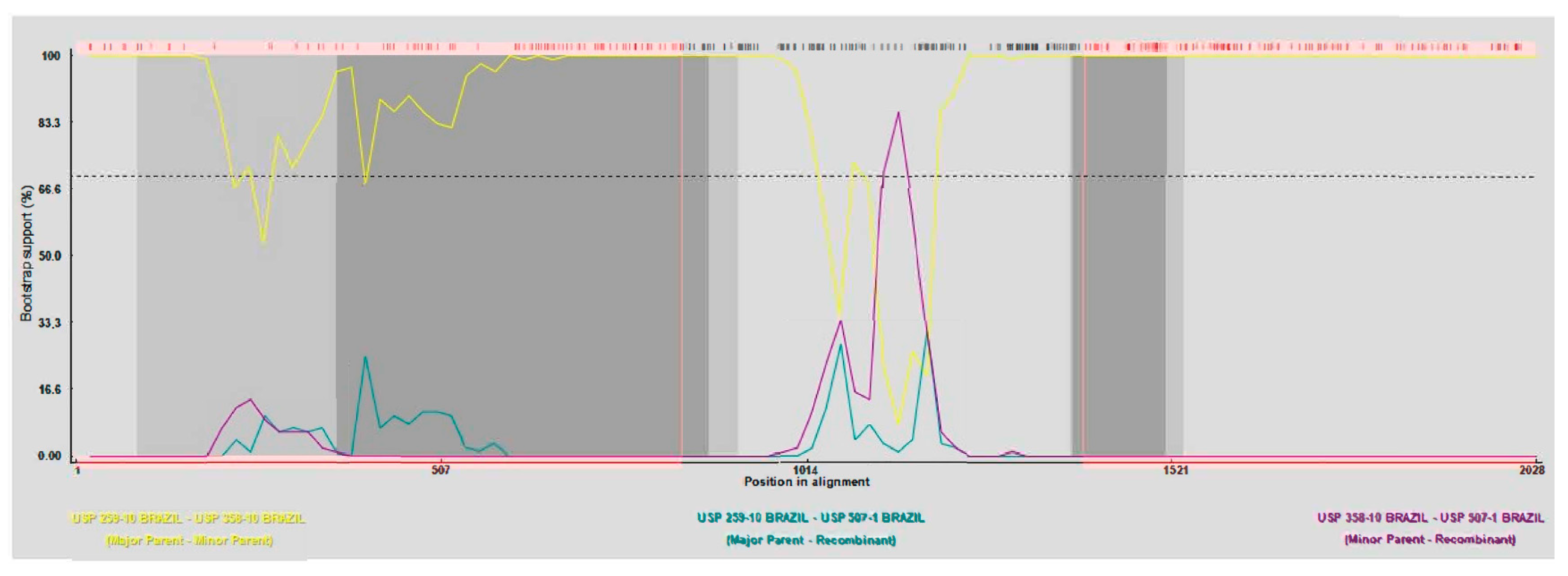This screenshot has height=576, width=1568.
Task: Click the 1521 tick label on x-axis
Action: coord(1175,470)
